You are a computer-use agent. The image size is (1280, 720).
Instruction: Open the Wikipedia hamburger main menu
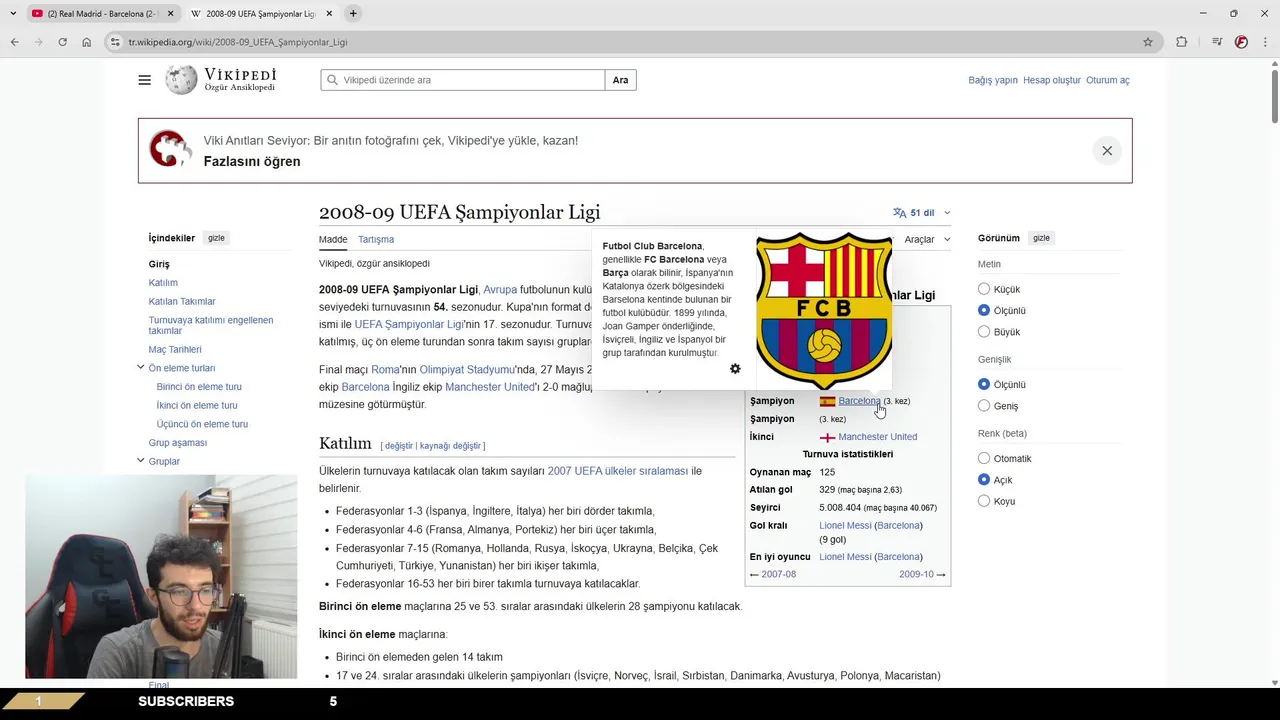145,80
